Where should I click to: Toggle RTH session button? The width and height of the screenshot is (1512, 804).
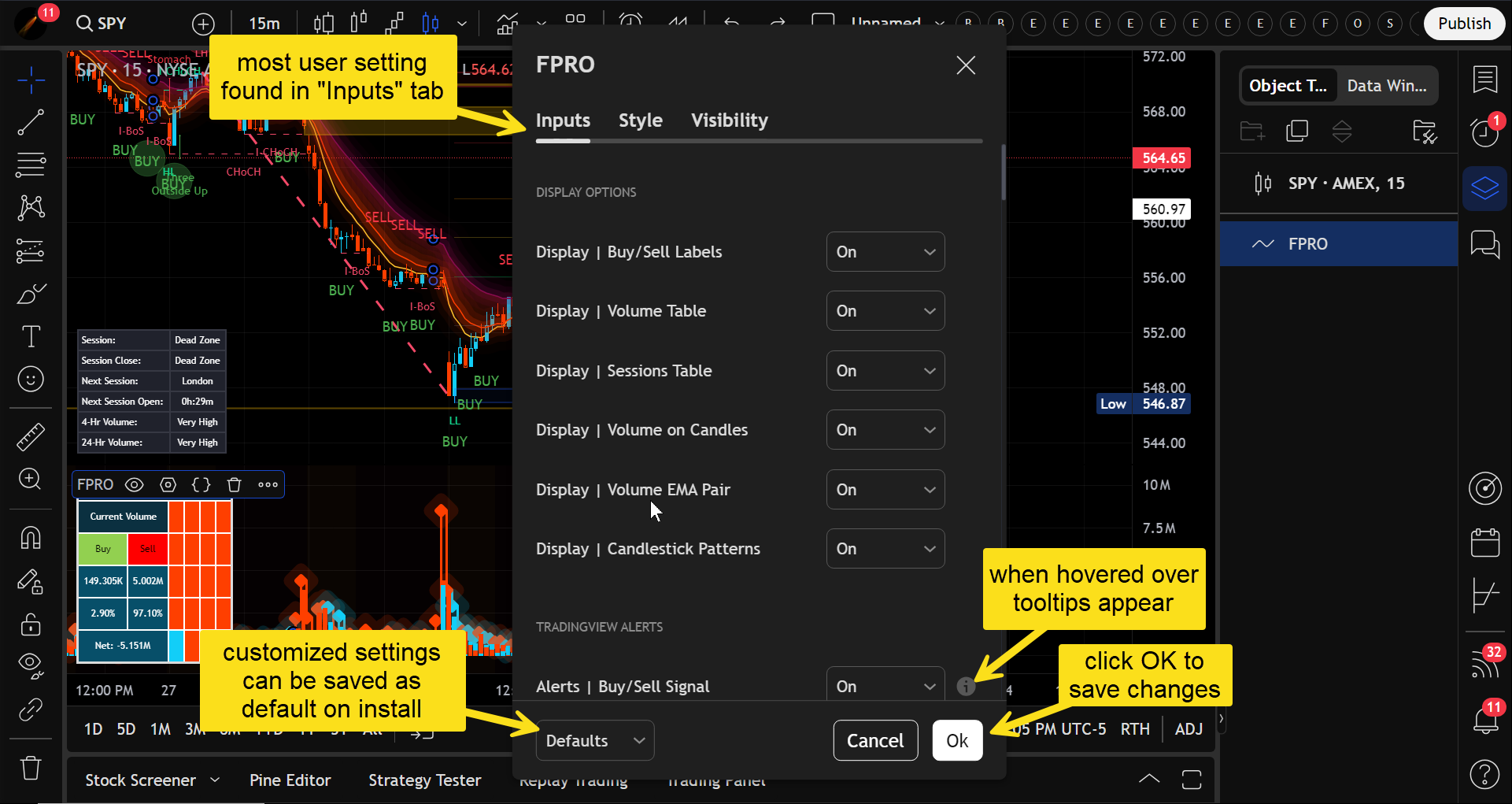tap(1134, 729)
